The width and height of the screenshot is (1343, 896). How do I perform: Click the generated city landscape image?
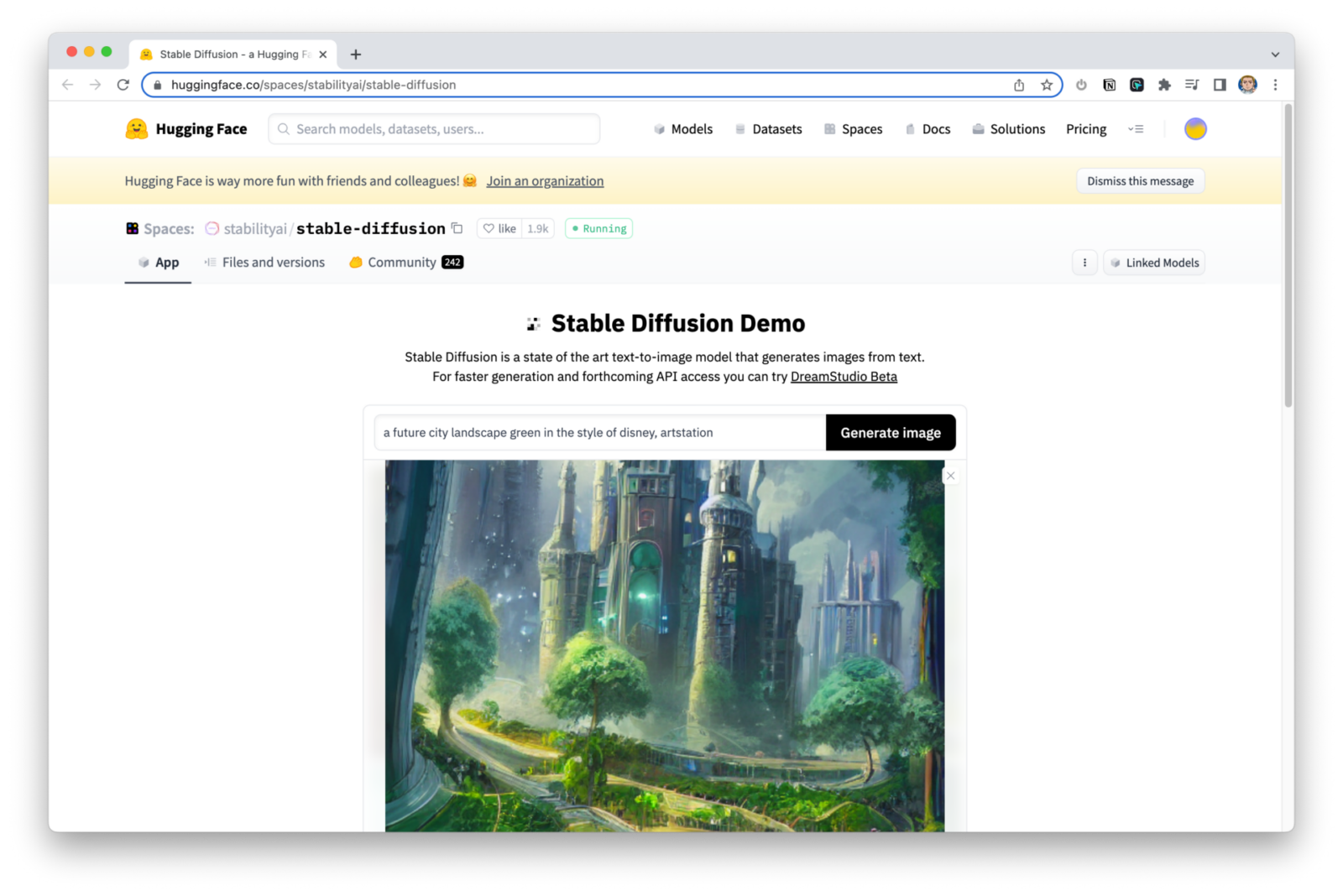pos(665,646)
